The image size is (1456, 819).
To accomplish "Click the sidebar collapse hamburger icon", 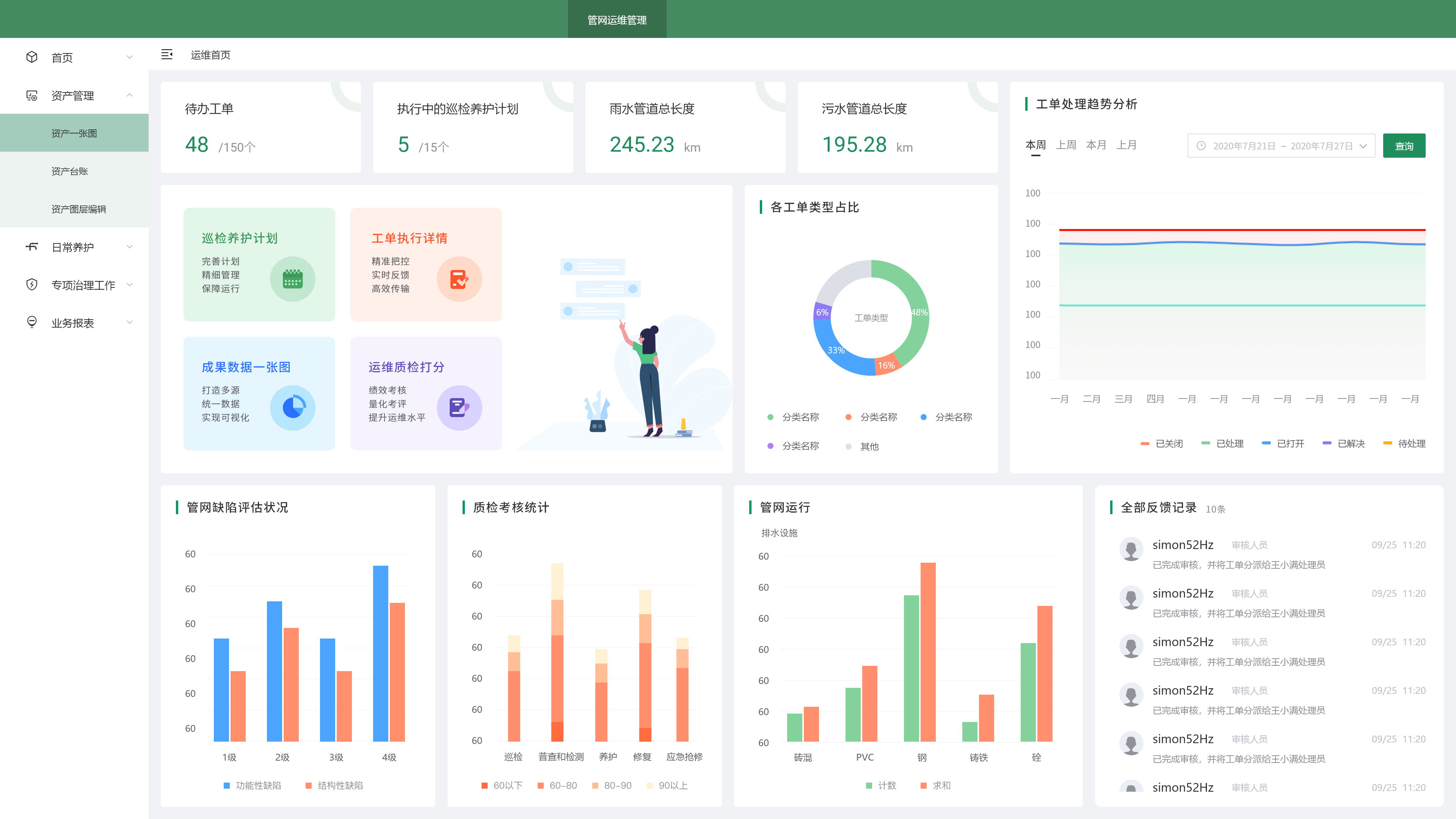I will coord(167,54).
